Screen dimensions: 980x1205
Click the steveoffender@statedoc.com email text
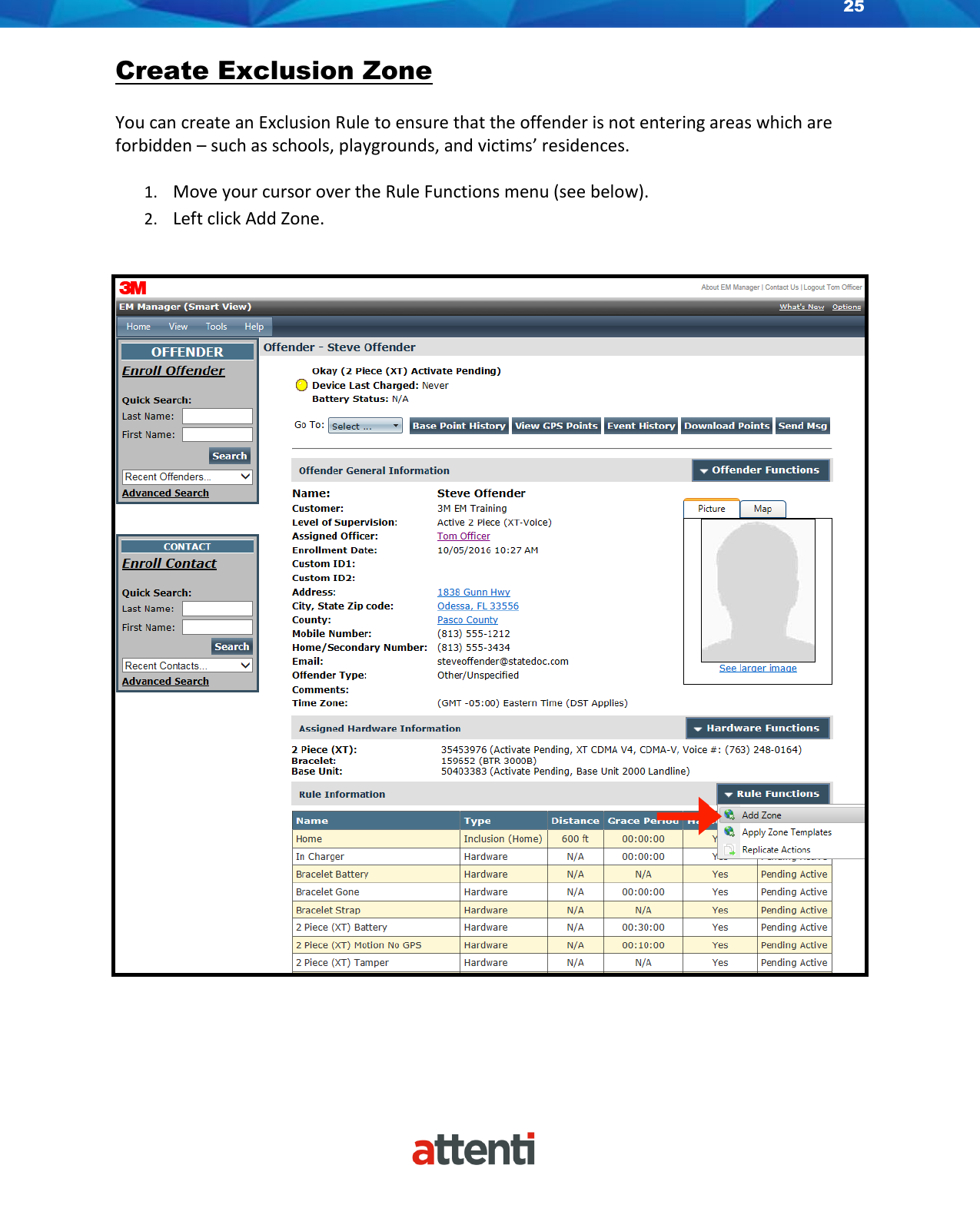point(503,662)
